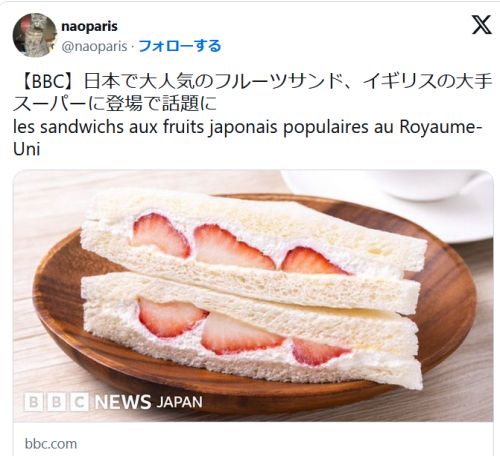500x456 pixels.
Task: Click the word Uni on last line
Action: (x=27, y=149)
